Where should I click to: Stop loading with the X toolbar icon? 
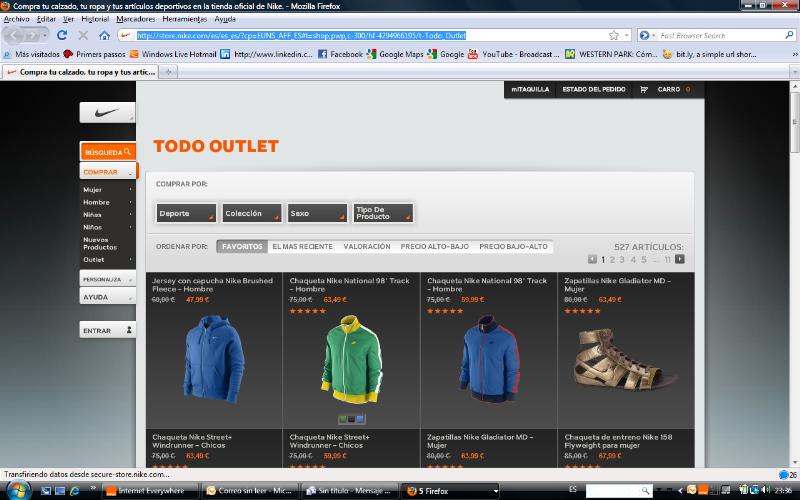point(83,35)
